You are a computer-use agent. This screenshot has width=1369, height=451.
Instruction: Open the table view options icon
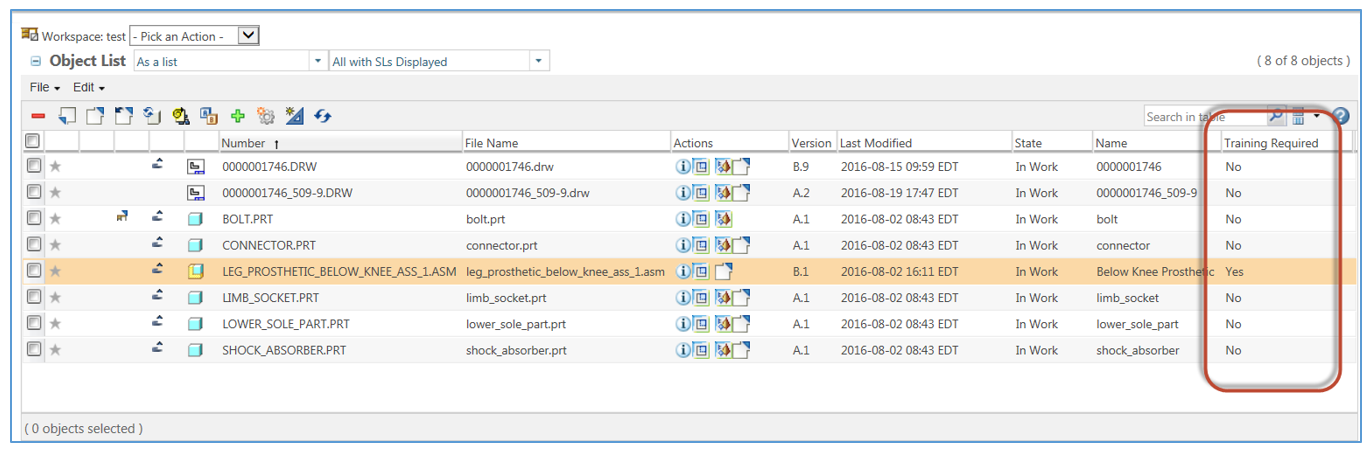1299,116
